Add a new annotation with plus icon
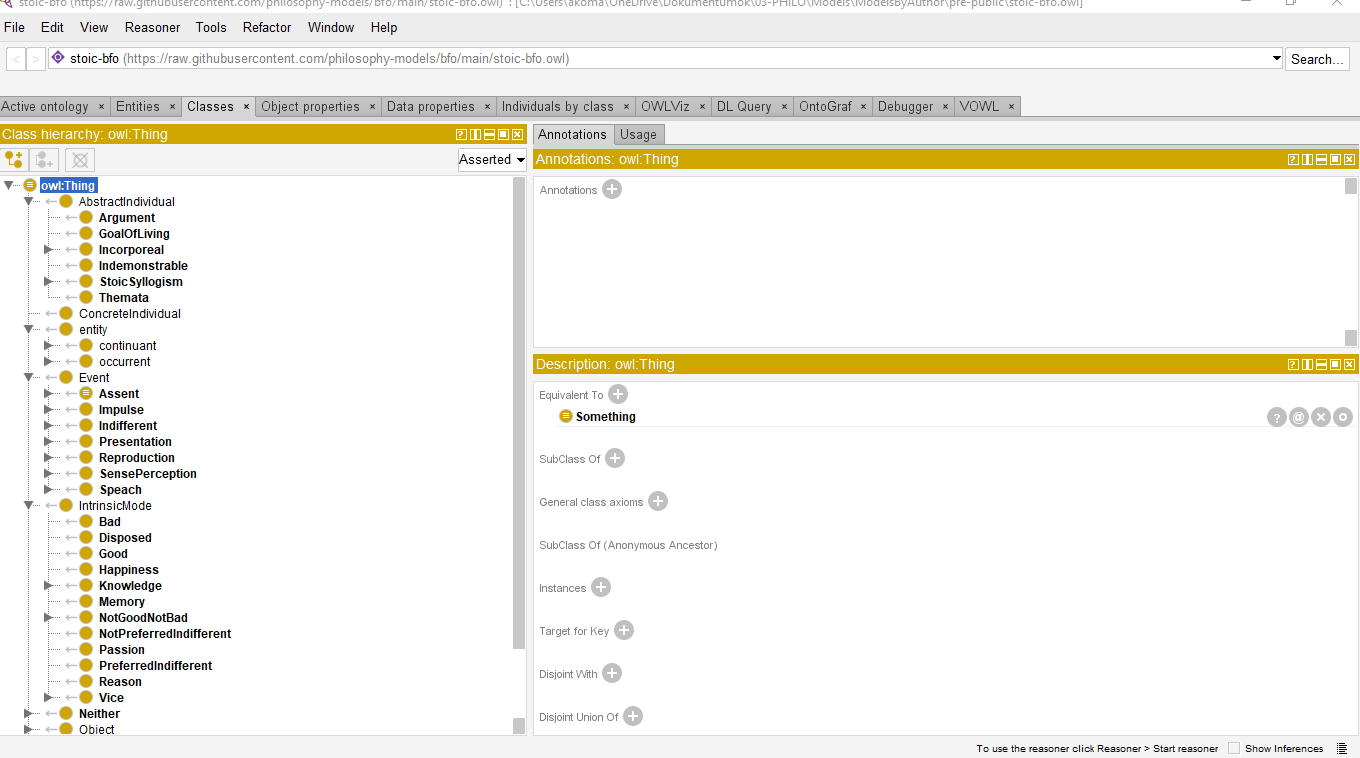The height and width of the screenshot is (758, 1360). [612, 189]
